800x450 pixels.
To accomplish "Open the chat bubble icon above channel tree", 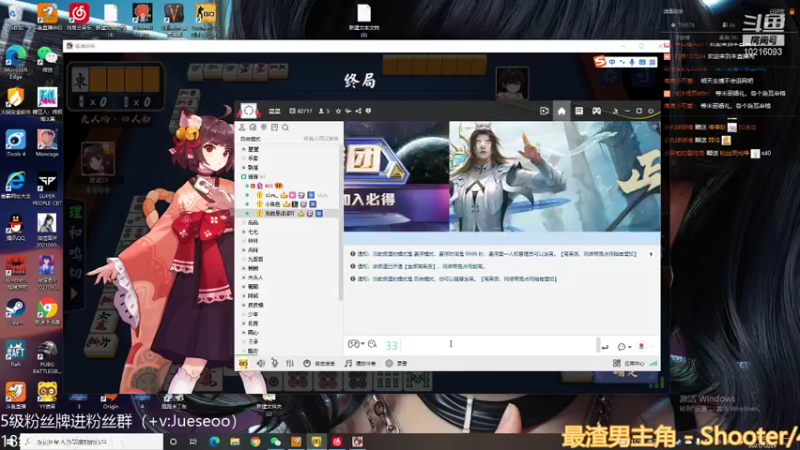I will (253, 127).
